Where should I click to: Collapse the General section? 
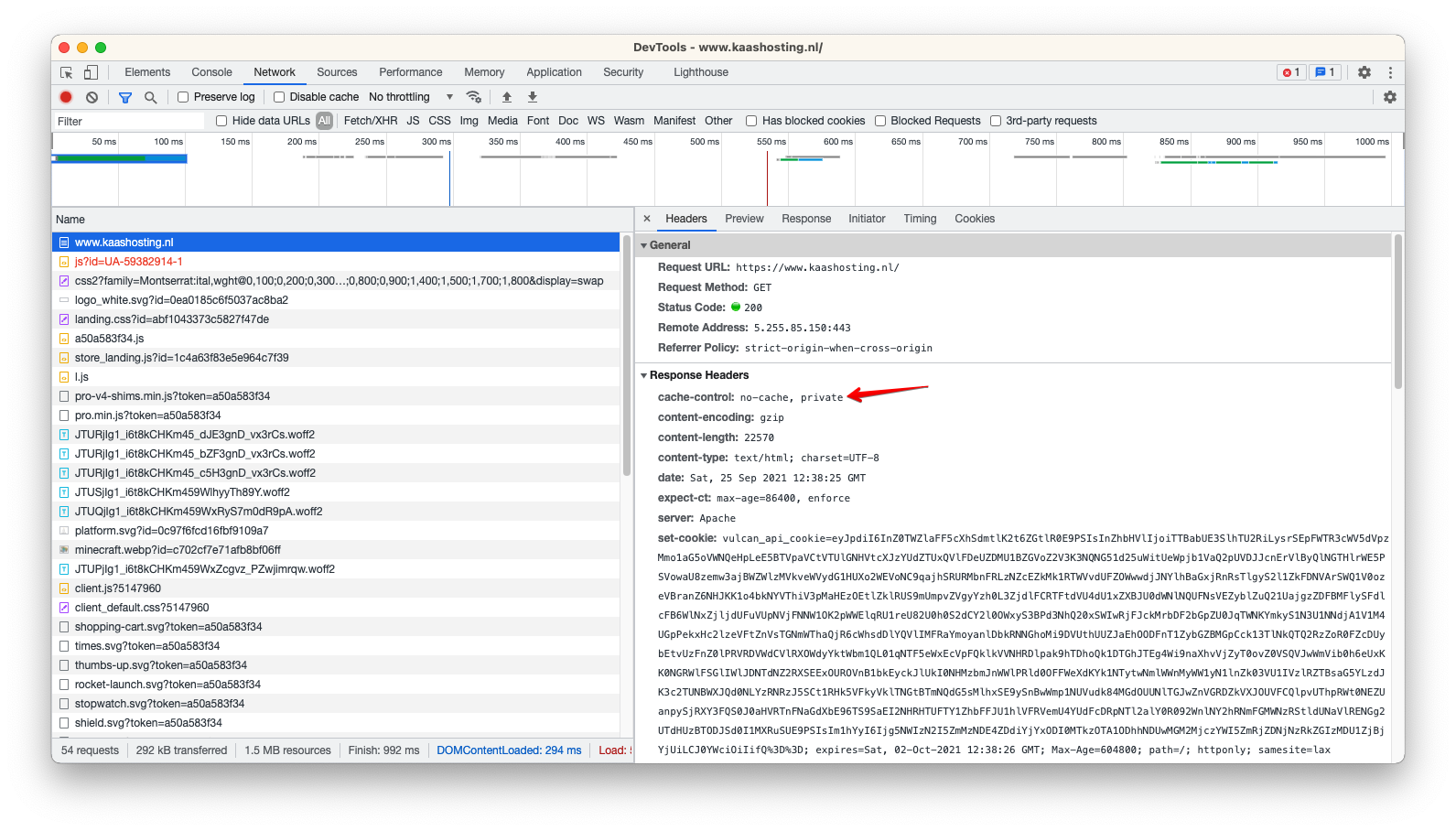(x=644, y=245)
